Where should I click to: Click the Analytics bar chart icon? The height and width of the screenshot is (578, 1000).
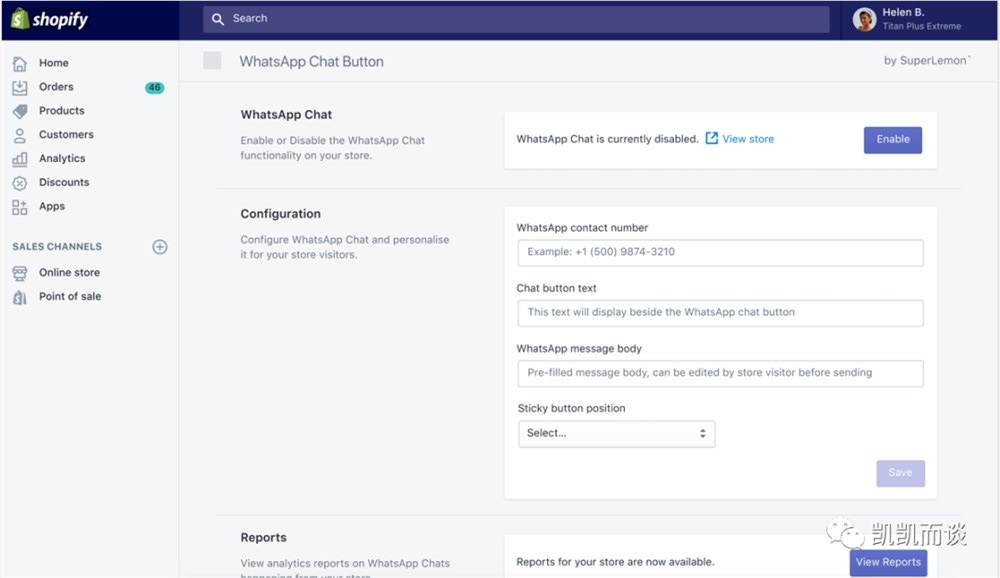click(20, 159)
